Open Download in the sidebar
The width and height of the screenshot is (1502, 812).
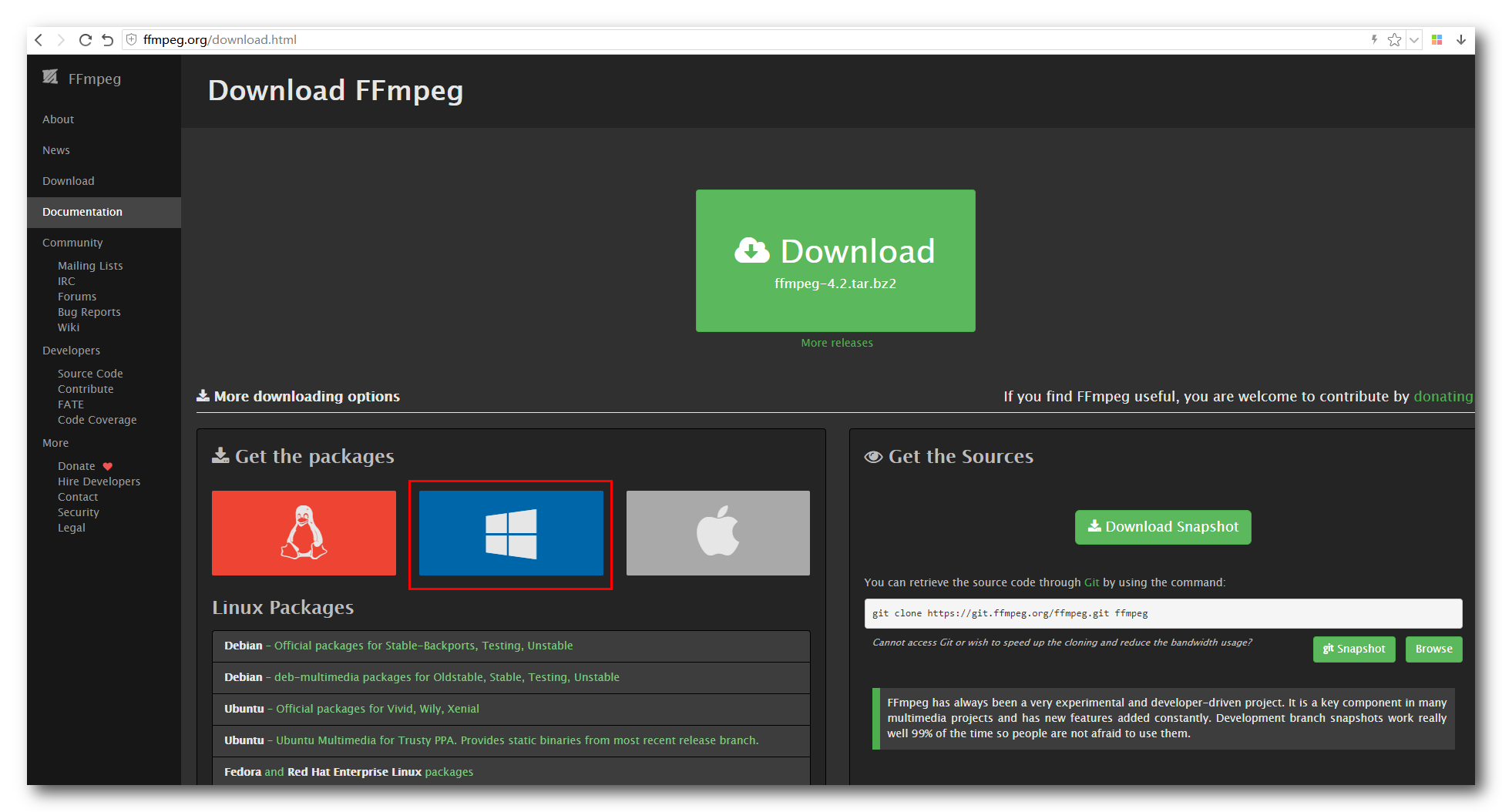(x=69, y=181)
